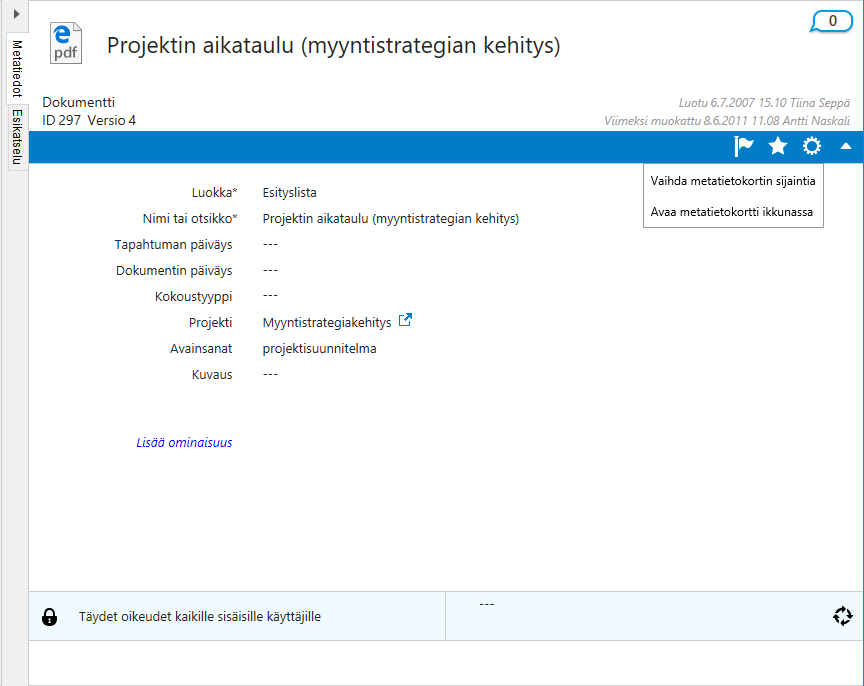Open permissions text Täydet oikeudet kaikille
The image size is (864, 686).
[x=199, y=617]
